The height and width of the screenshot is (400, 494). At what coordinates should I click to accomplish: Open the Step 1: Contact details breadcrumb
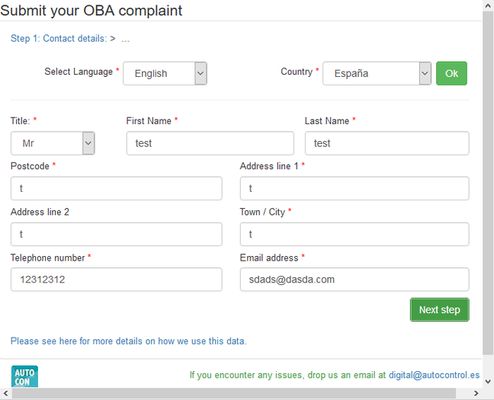[59, 39]
